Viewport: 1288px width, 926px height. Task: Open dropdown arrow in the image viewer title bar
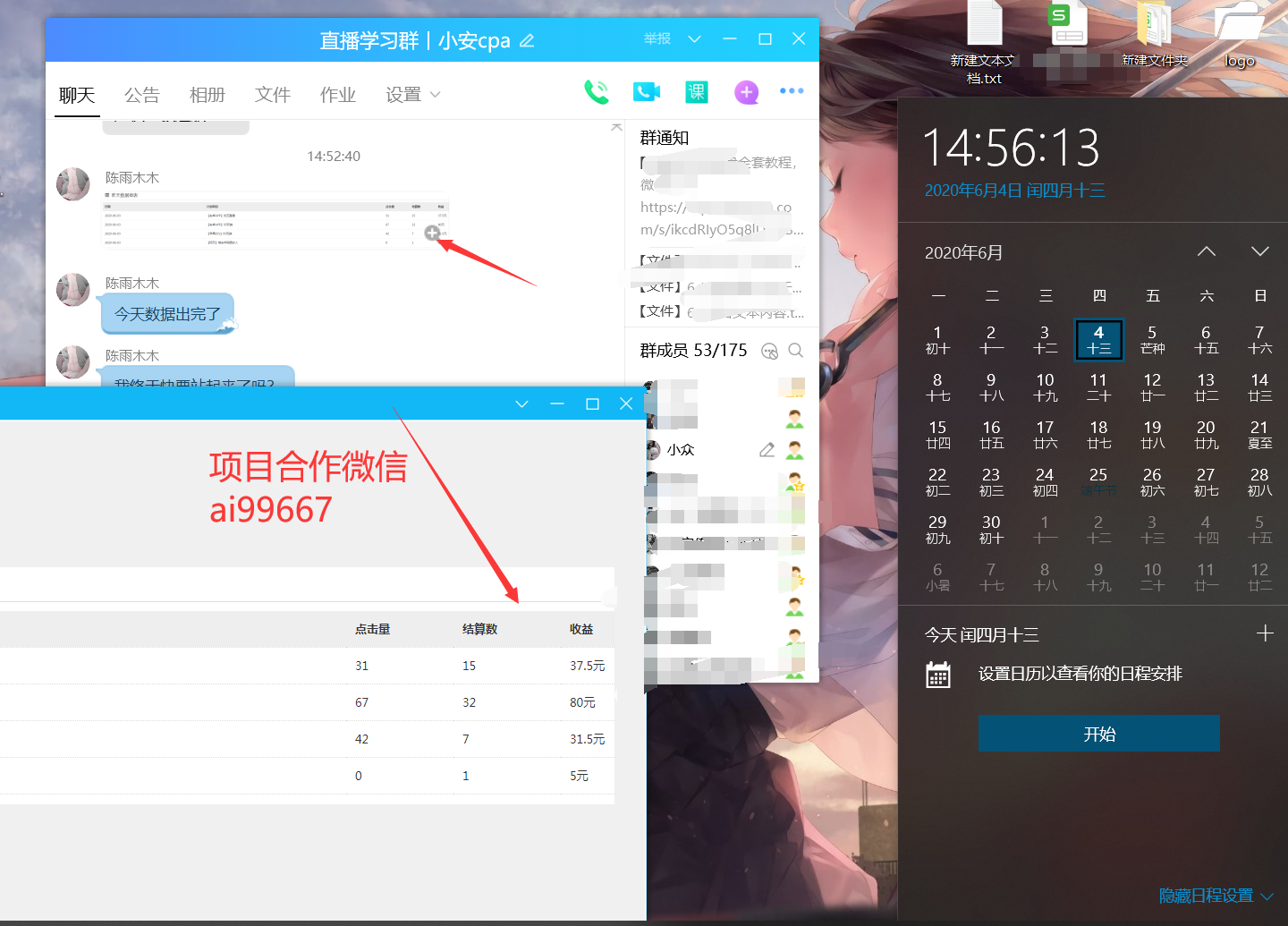pyautogui.click(x=521, y=404)
